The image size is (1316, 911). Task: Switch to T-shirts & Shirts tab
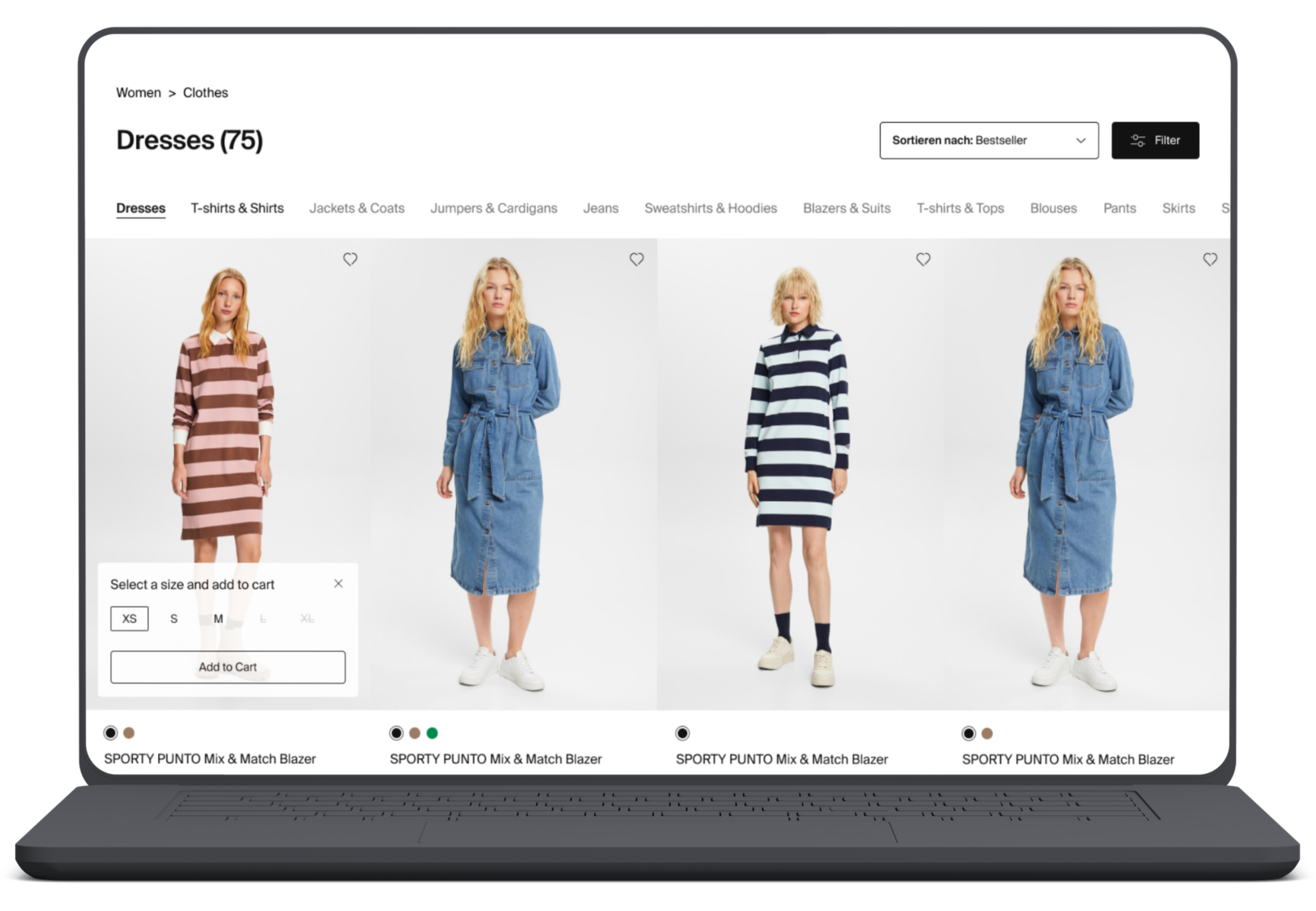[237, 208]
